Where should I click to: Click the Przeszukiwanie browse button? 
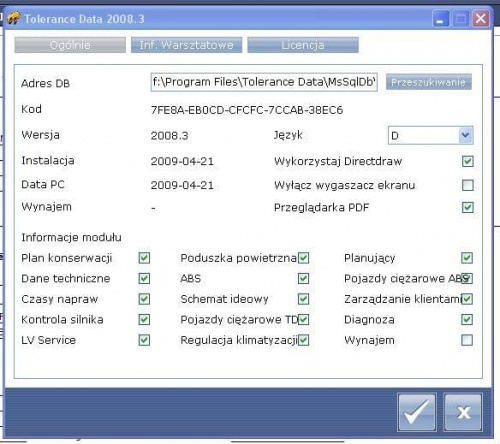429,82
